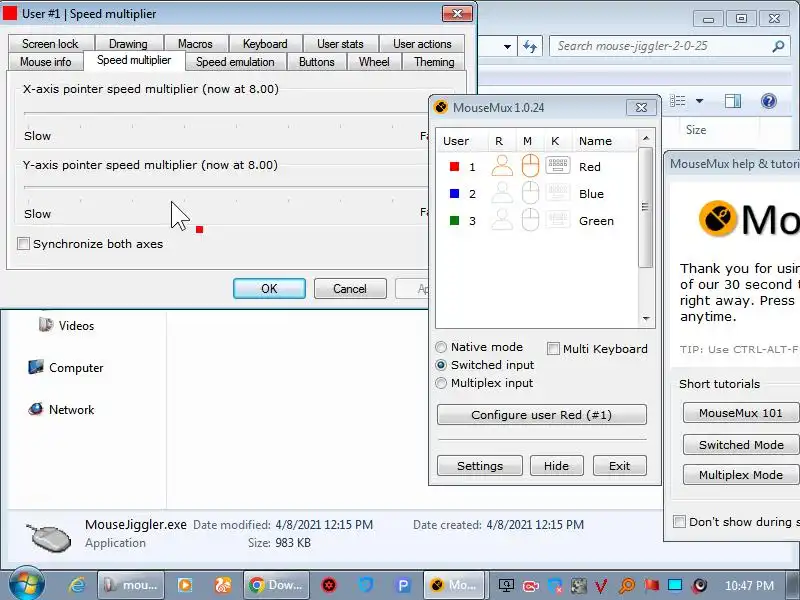
Task: Click the Explorer refresh arrows icon
Action: [530, 47]
